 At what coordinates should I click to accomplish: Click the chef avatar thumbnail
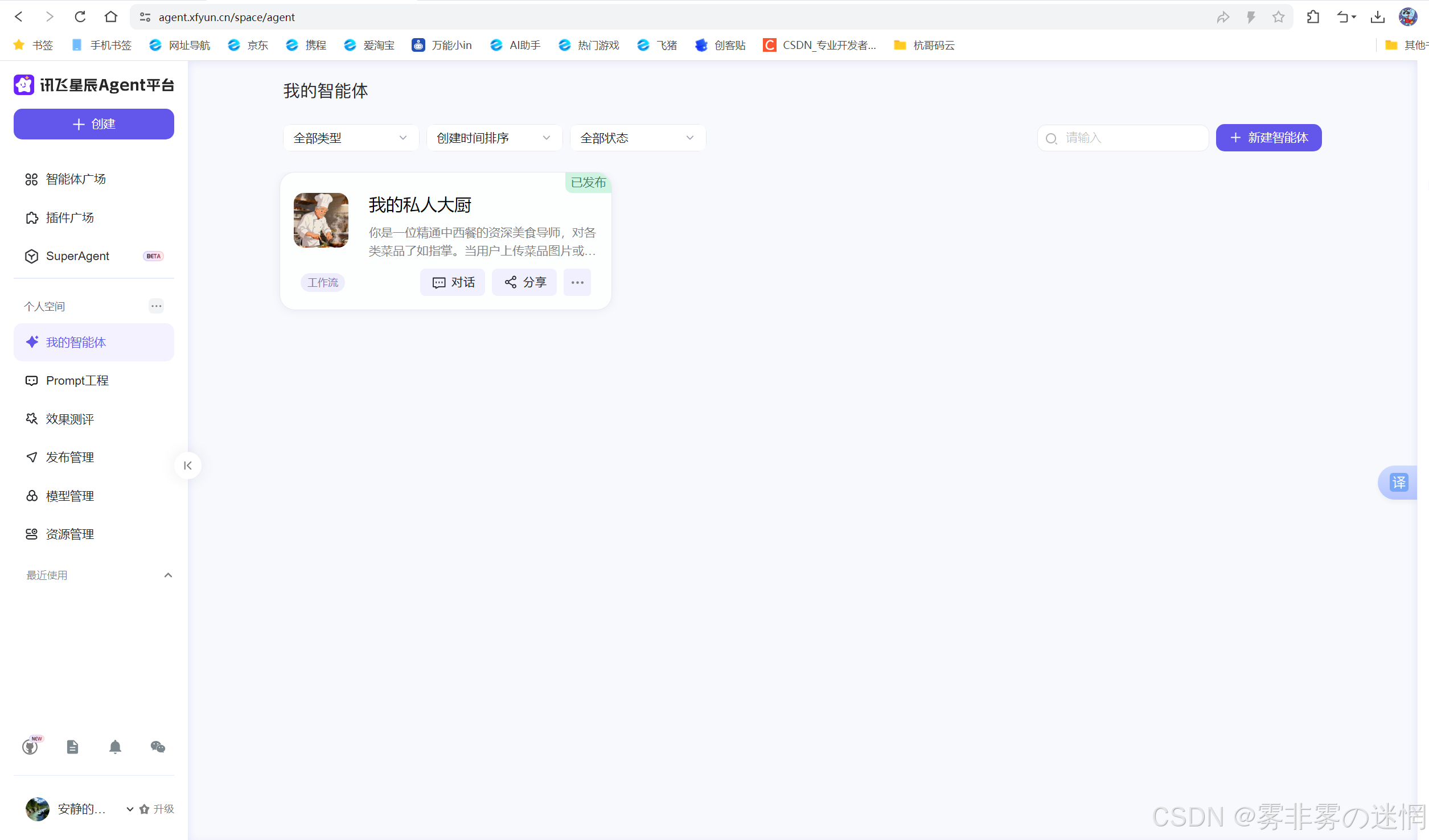[x=321, y=220]
